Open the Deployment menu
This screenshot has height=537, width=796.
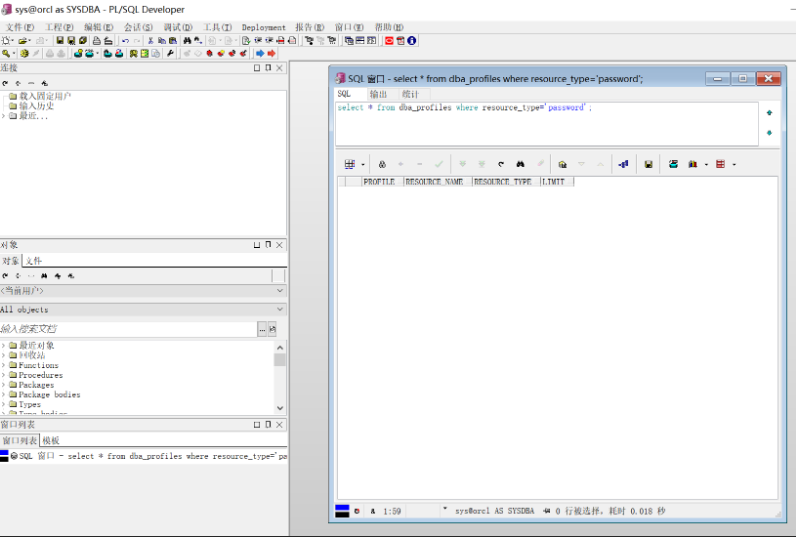coord(263,27)
